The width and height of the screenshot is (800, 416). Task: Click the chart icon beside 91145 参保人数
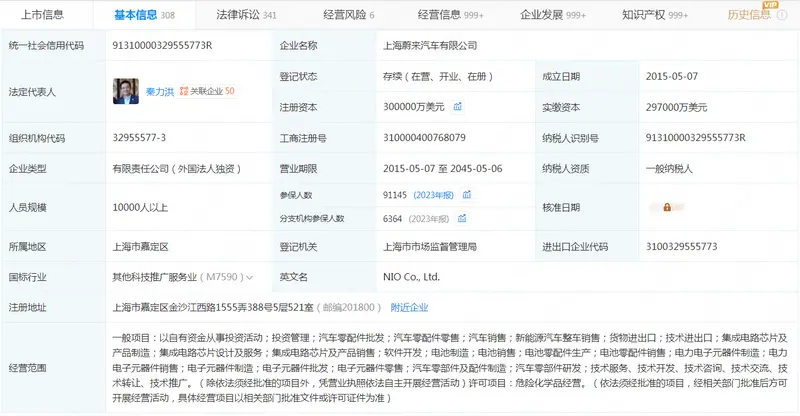click(x=466, y=194)
